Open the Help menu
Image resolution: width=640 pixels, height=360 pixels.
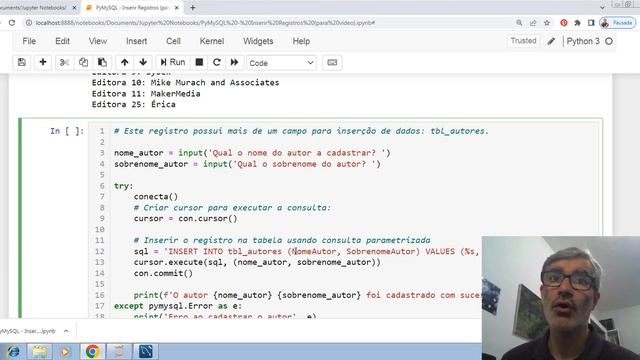pos(301,41)
